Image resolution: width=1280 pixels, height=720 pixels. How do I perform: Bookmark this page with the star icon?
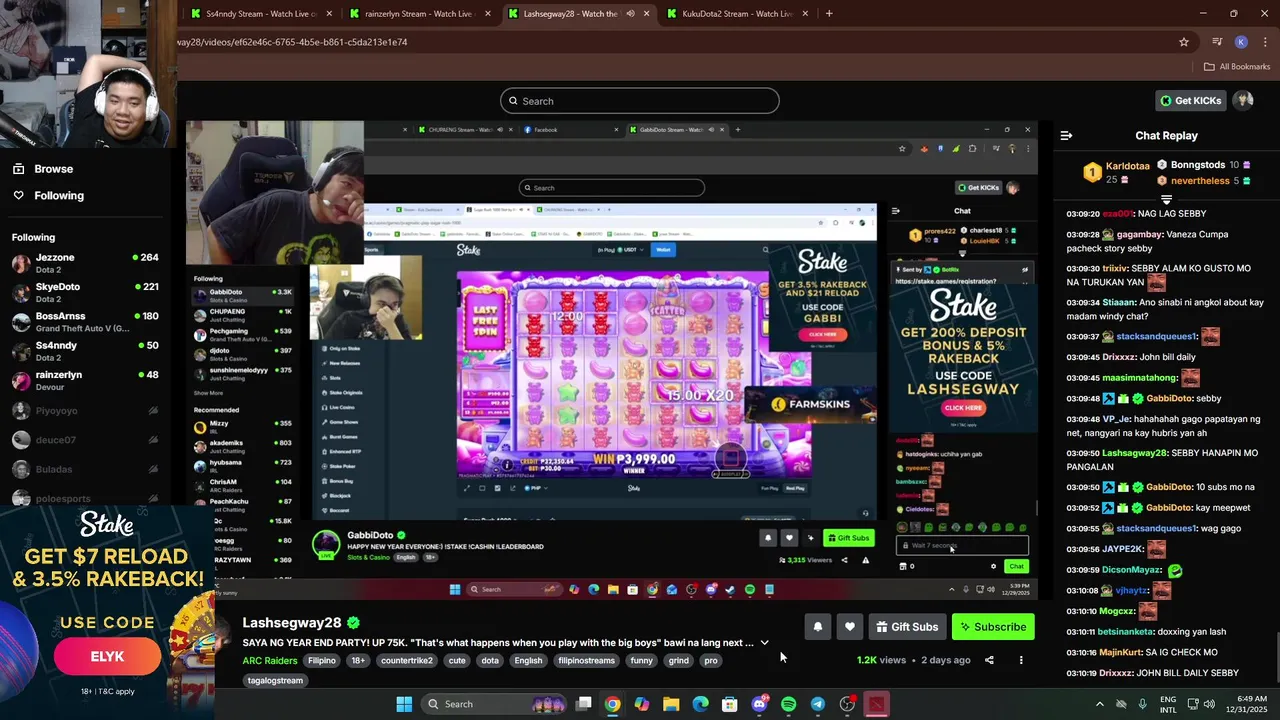[1184, 42]
